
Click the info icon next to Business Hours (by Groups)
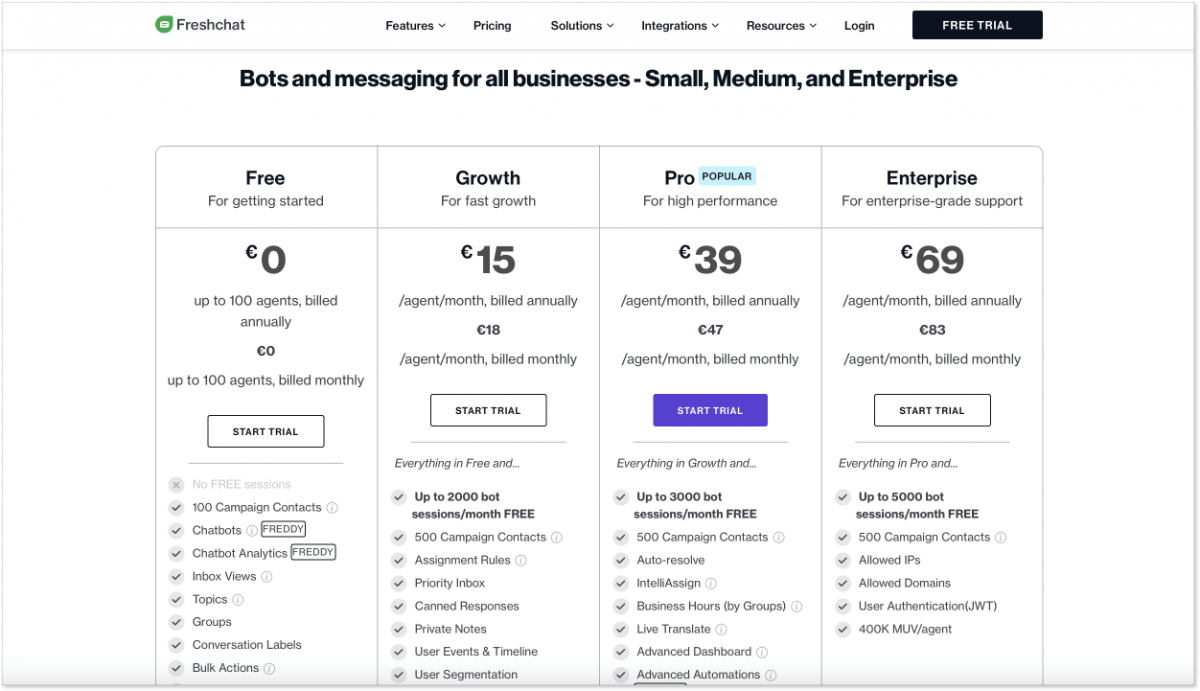point(797,607)
